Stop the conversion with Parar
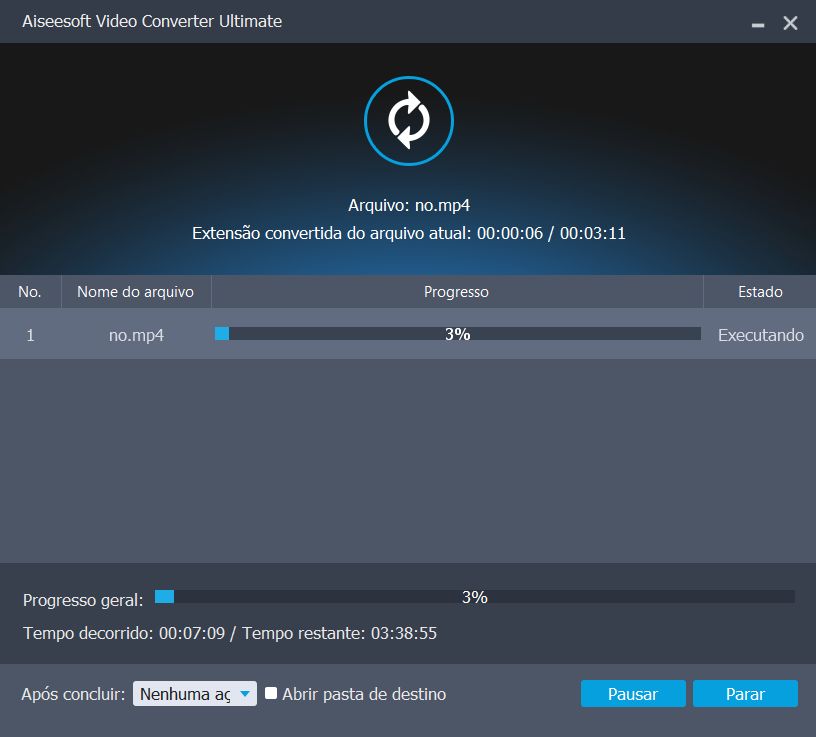Screen dimensions: 816x737 click(745, 694)
